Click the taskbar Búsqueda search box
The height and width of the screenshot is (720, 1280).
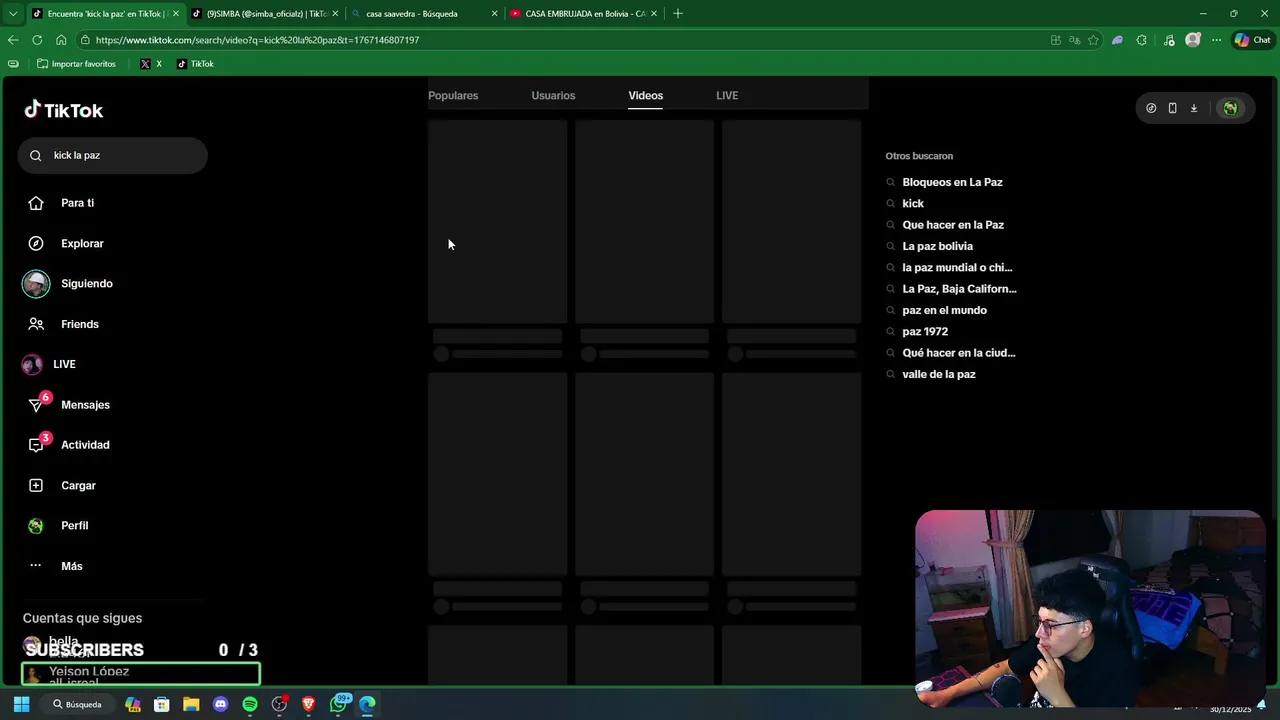(x=78, y=704)
